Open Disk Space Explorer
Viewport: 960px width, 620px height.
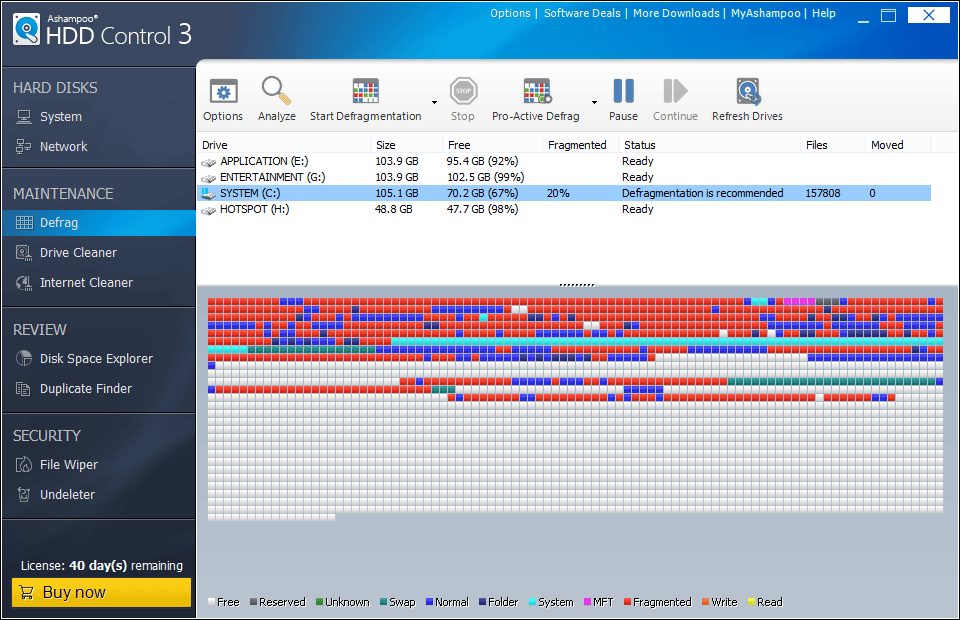click(x=96, y=359)
